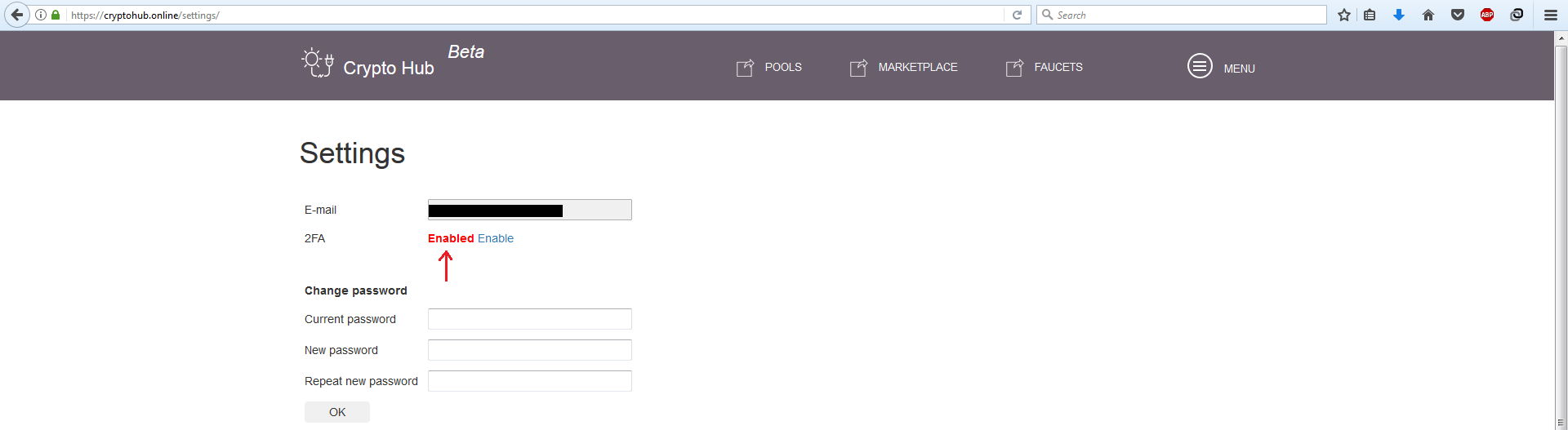
Task: Click the red Enabled 2FA status text
Action: coord(451,238)
